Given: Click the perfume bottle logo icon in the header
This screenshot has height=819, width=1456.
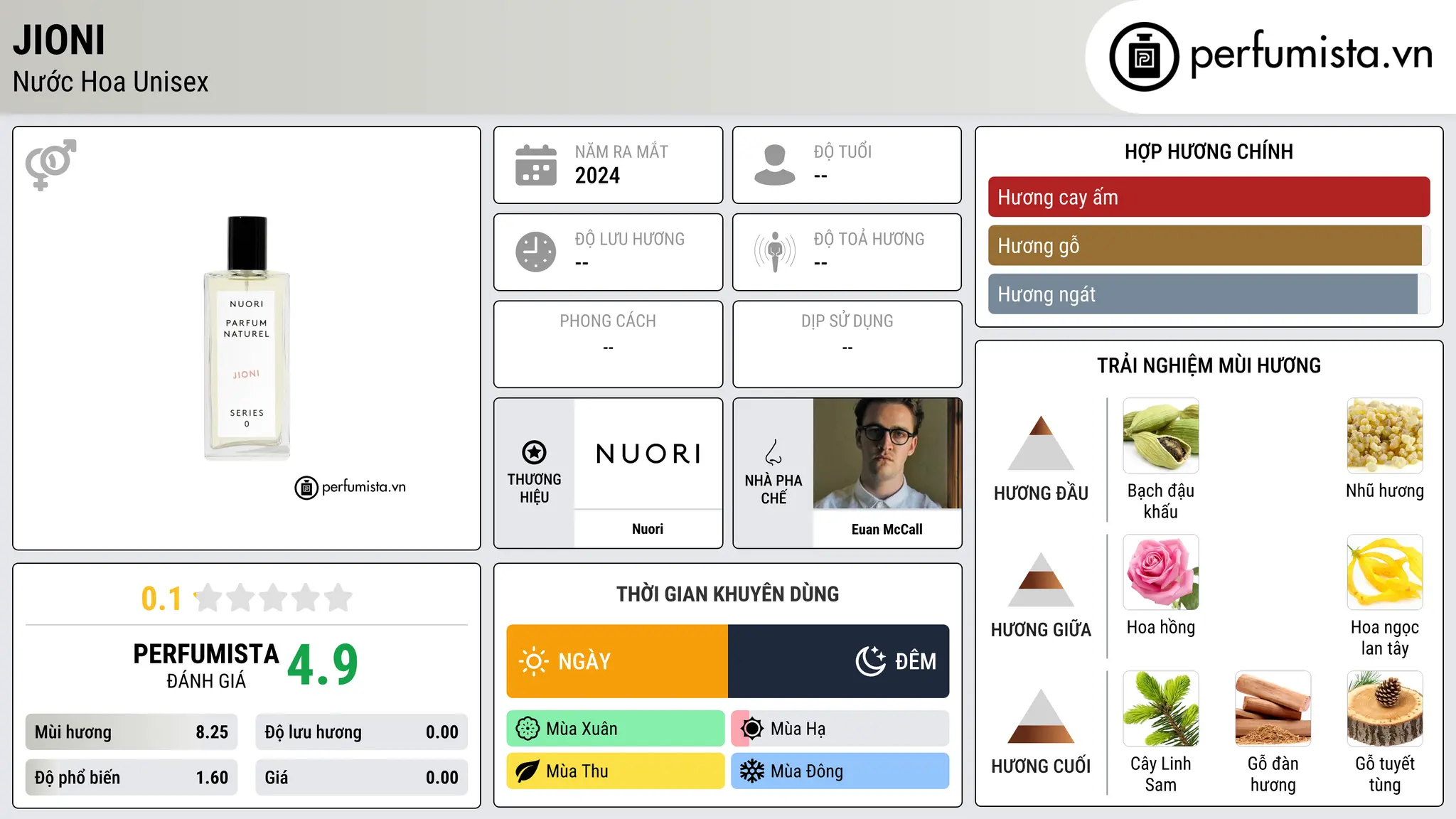Looking at the screenshot, I should pyautogui.click(x=1144, y=57).
